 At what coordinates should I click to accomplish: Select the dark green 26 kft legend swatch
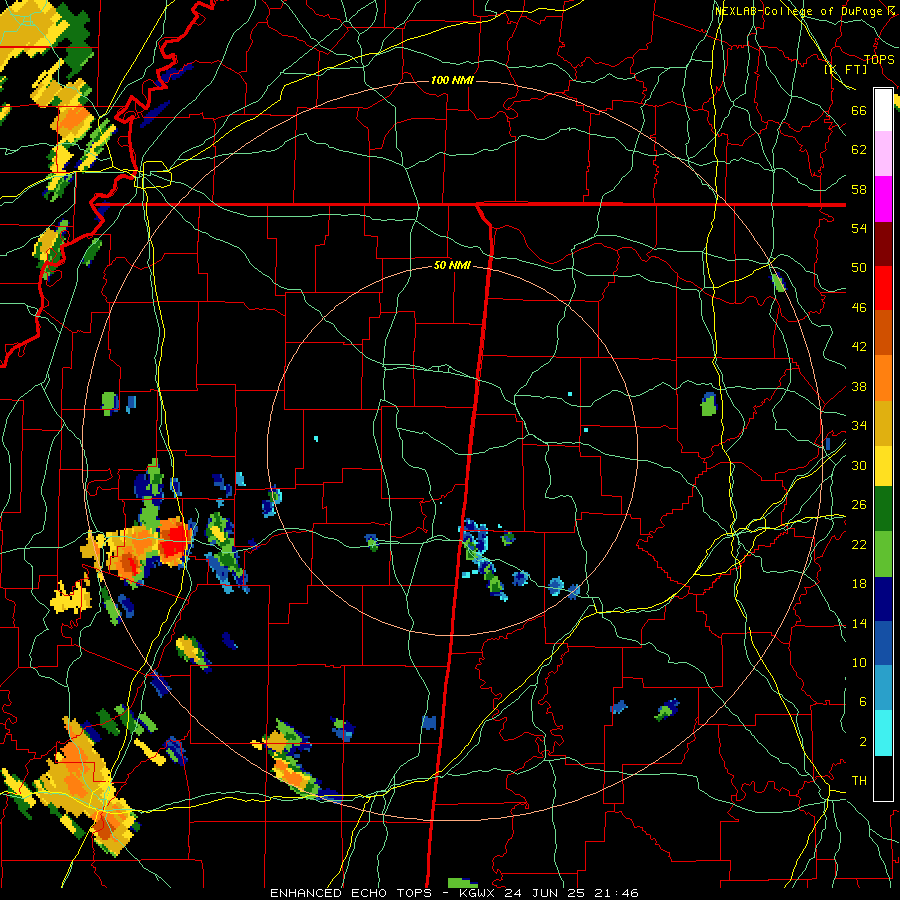[883, 509]
